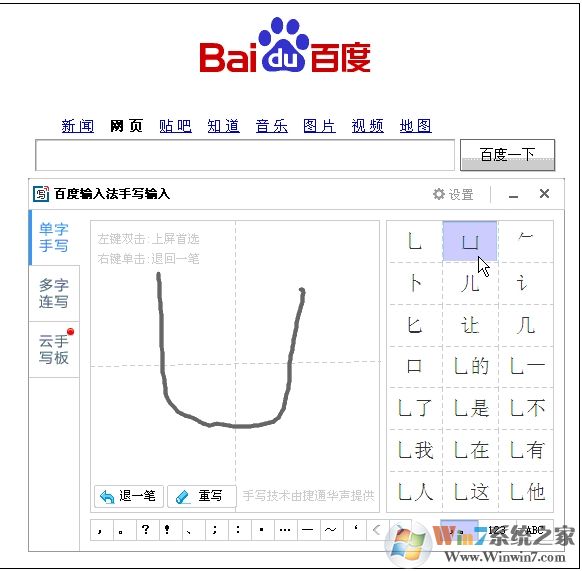Click the Baidu logo
The image size is (582, 571).
285,45
